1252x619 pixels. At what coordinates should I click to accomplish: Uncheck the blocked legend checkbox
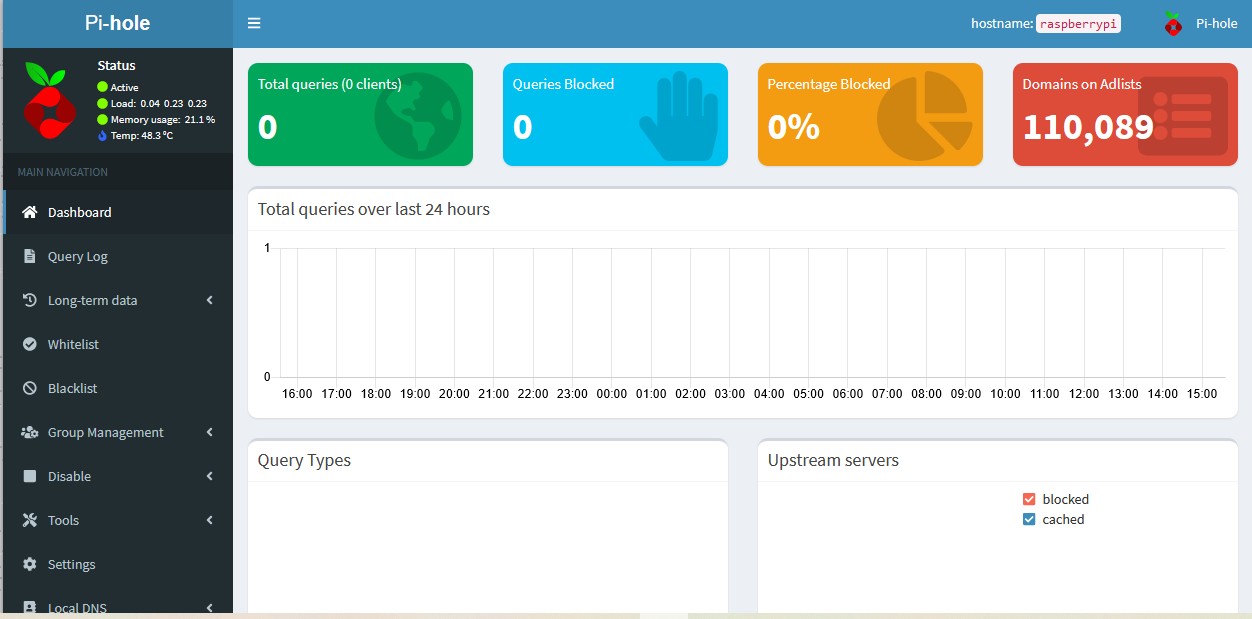1029,499
